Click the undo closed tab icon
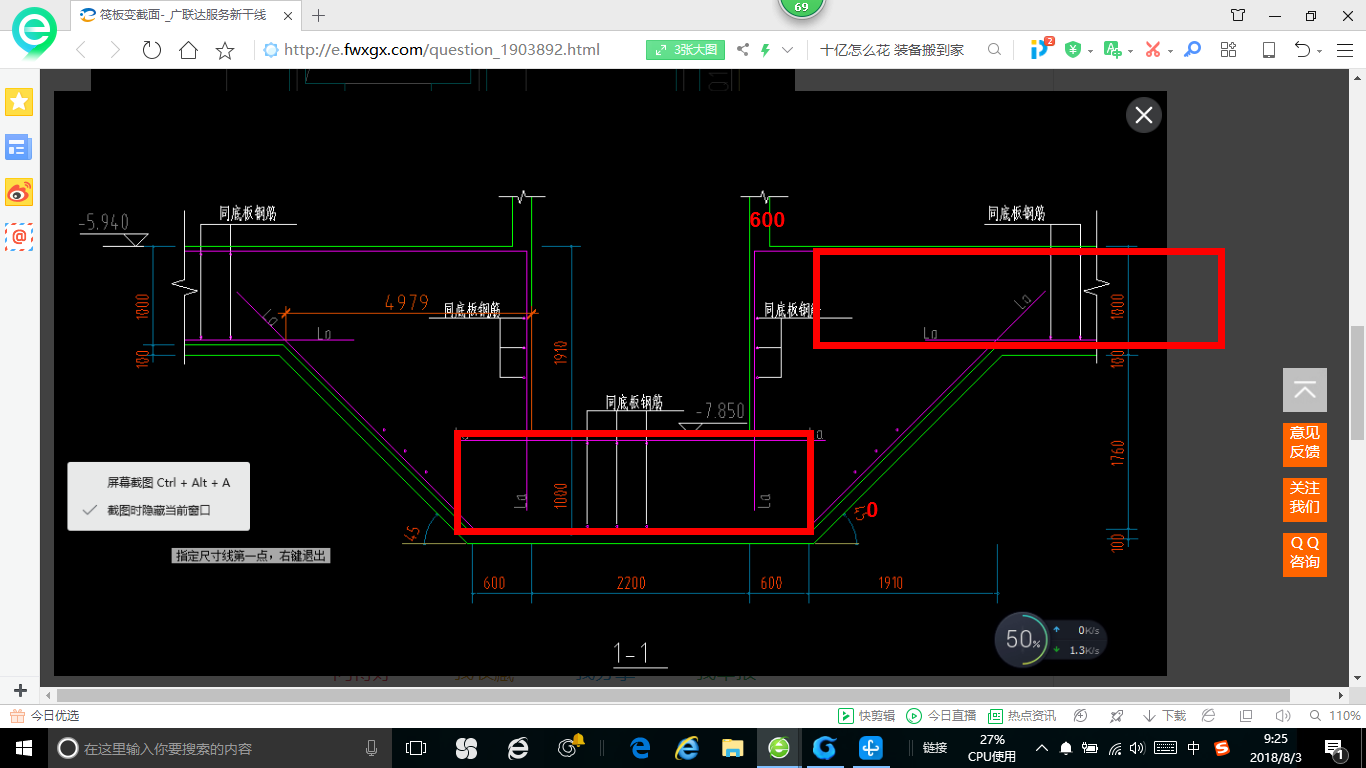Image resolution: width=1366 pixels, height=768 pixels. [x=1302, y=49]
